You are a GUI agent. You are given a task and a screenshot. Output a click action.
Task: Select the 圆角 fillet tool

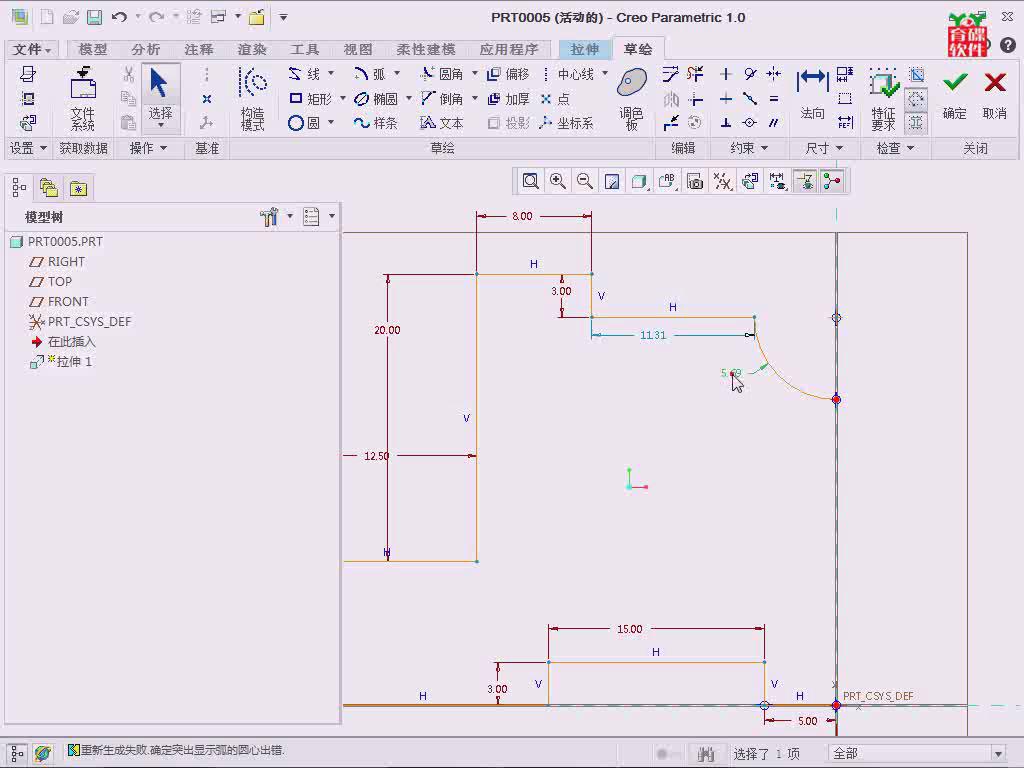point(441,74)
